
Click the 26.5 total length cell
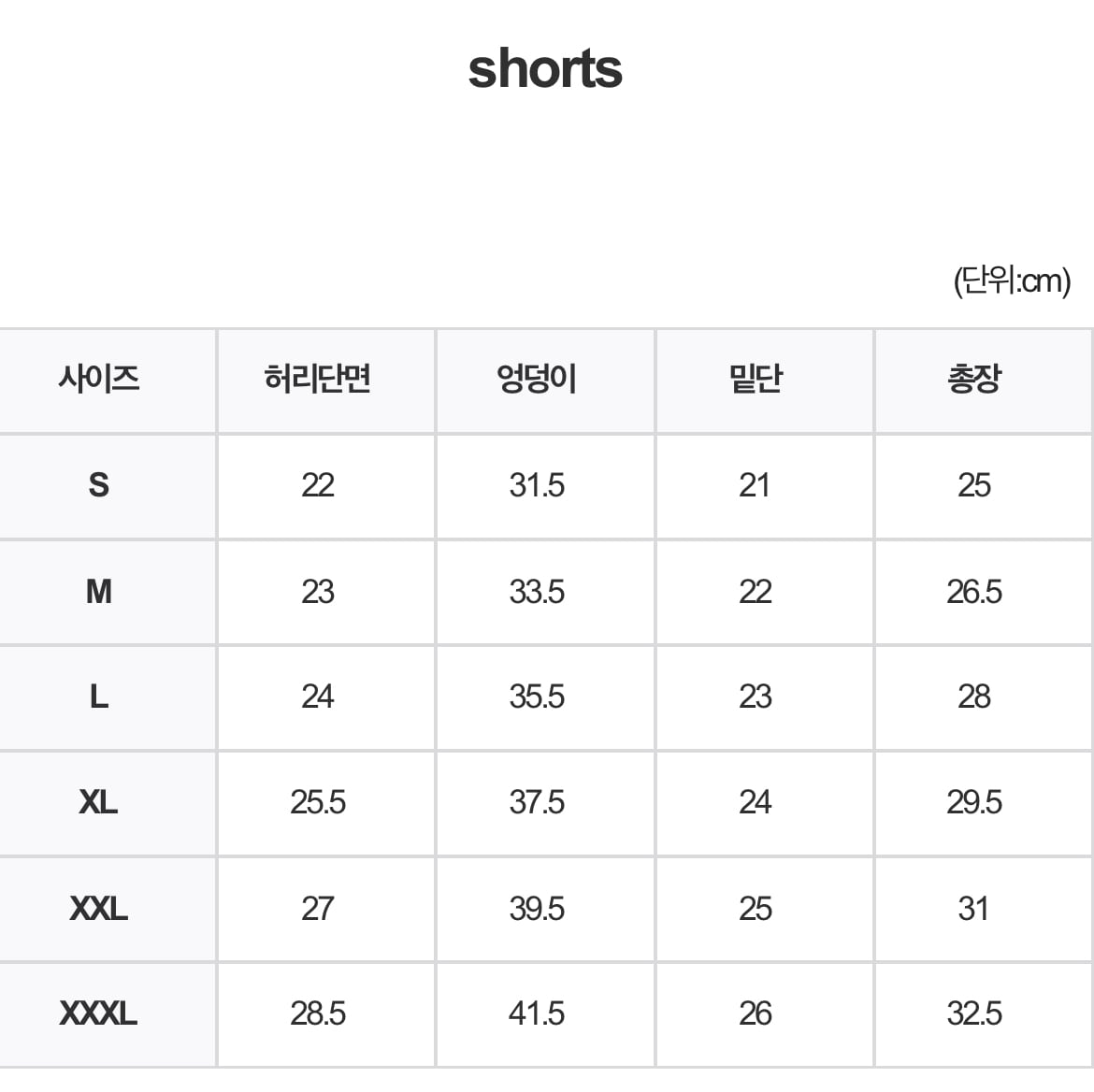pyautogui.click(x=974, y=591)
